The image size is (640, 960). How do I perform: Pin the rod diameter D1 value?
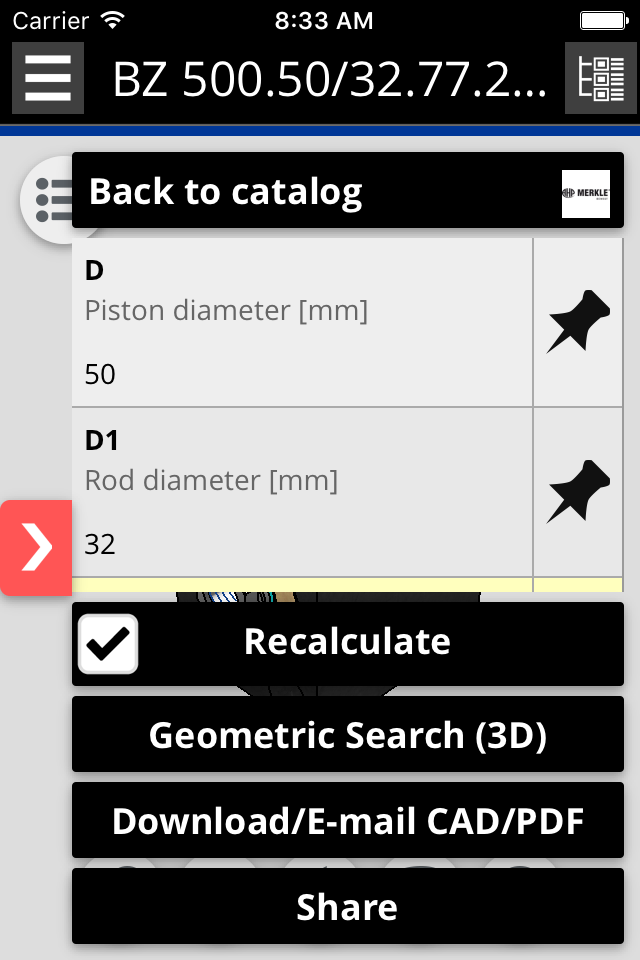pyautogui.click(x=578, y=492)
